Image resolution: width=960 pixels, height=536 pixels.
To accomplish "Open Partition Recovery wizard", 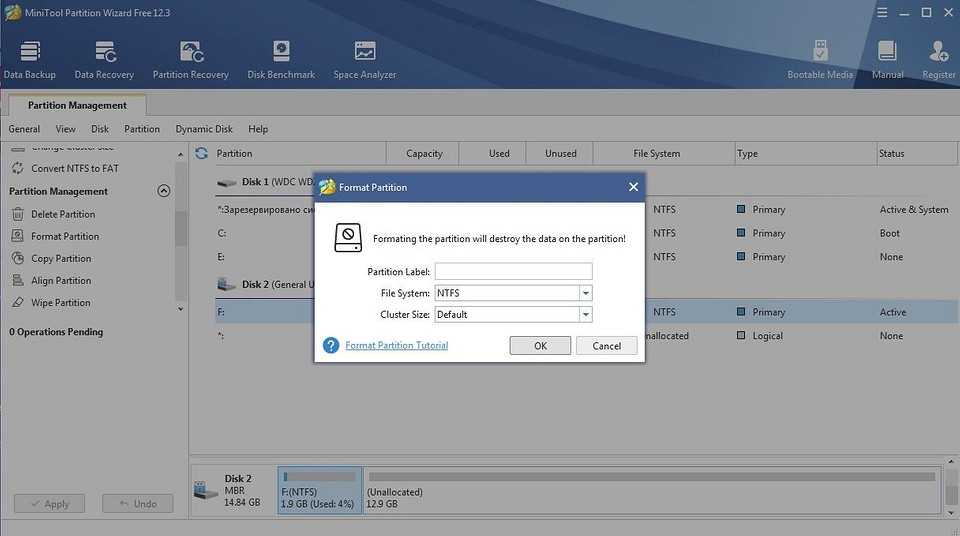I will 190,60.
